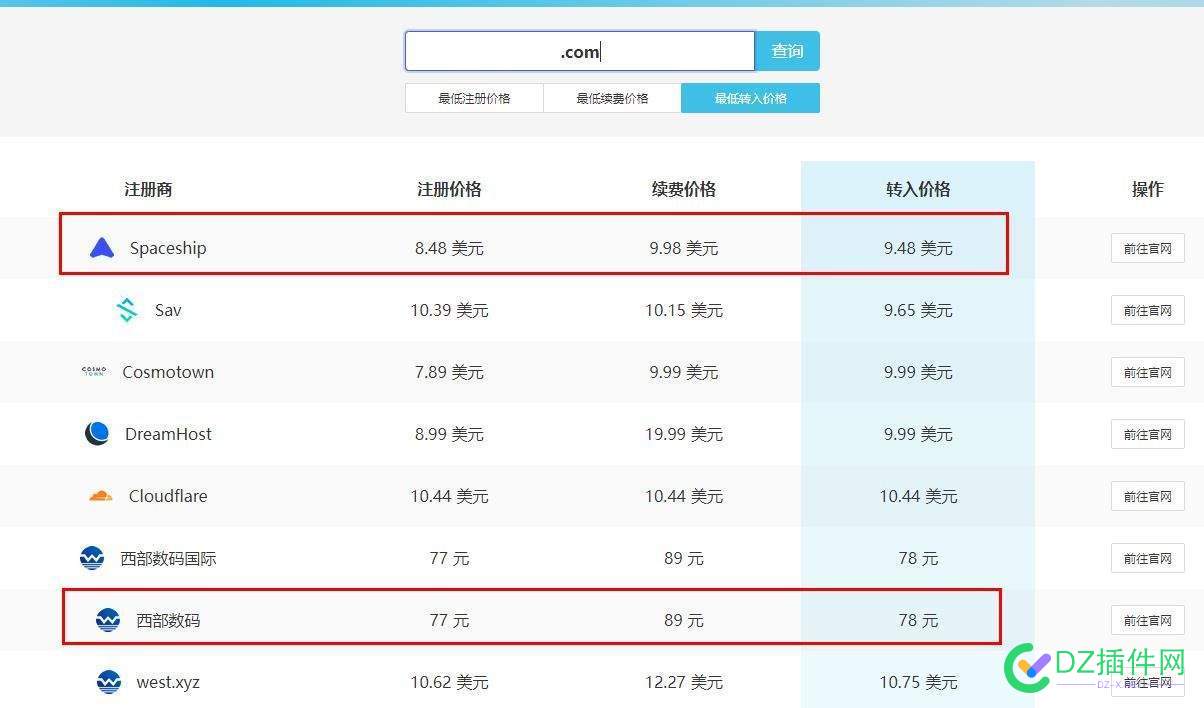
Task: Click Sav registration price 10.39 美元
Action: 449,310
